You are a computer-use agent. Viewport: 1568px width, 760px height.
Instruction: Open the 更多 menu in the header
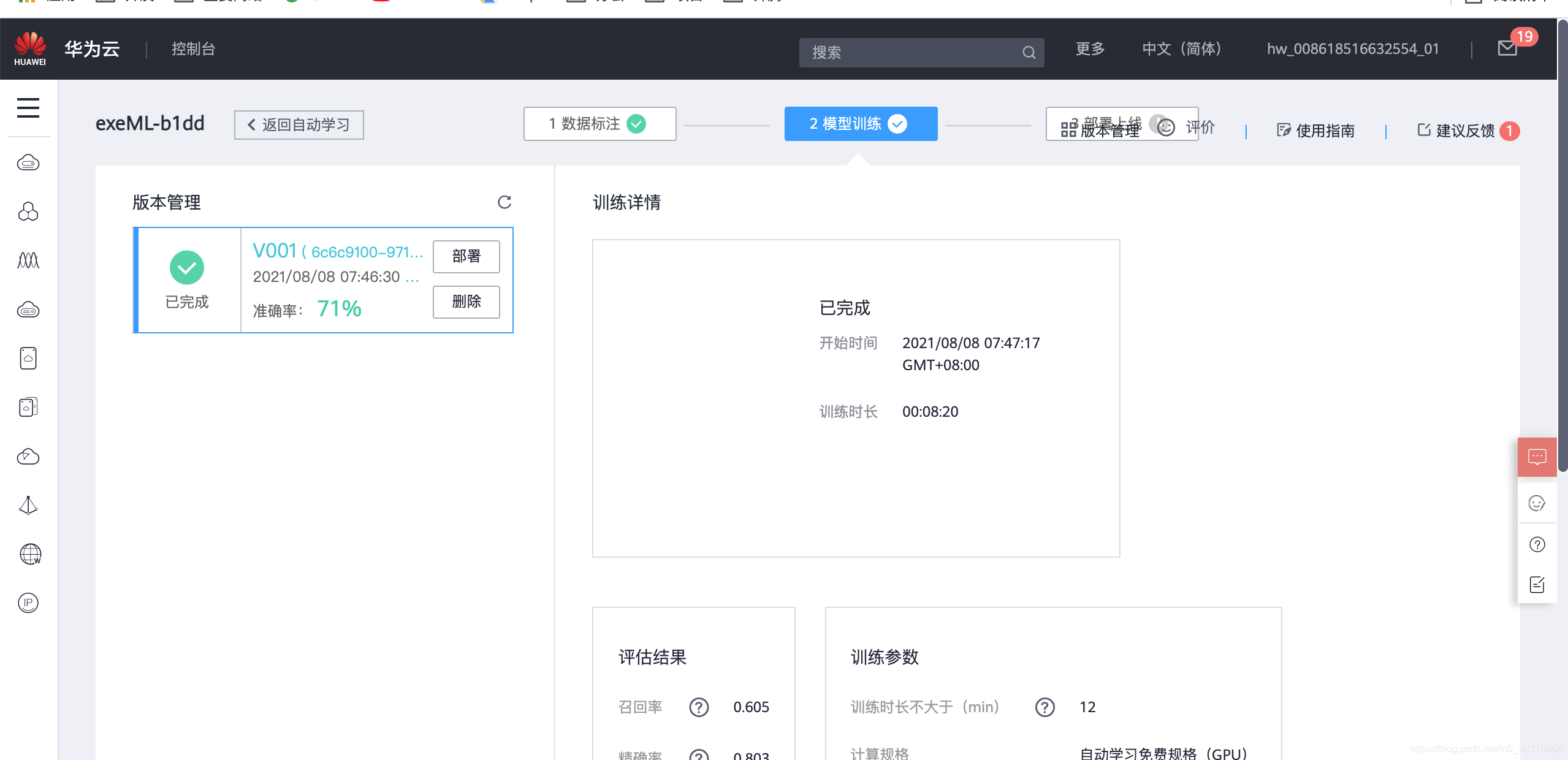[1090, 49]
